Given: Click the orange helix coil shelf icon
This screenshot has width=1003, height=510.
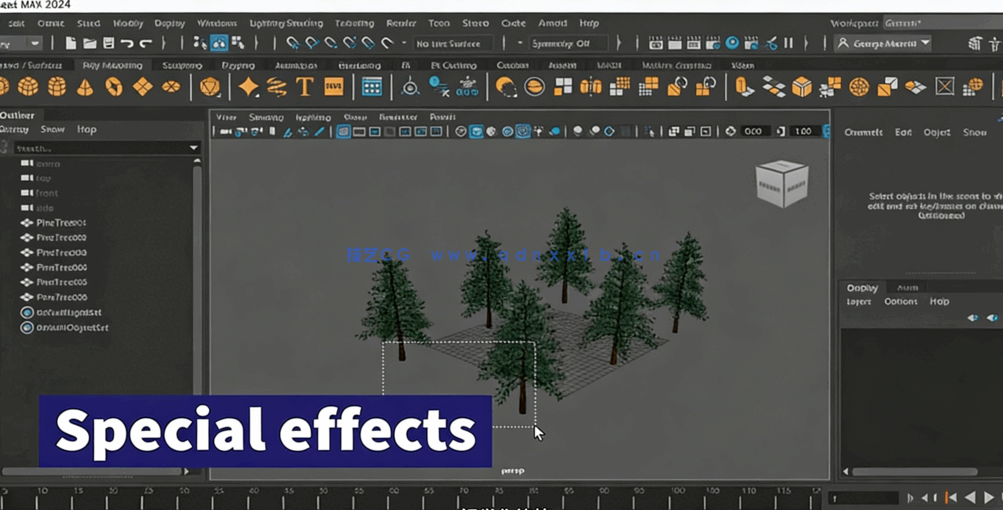Looking at the screenshot, I should click(x=279, y=87).
